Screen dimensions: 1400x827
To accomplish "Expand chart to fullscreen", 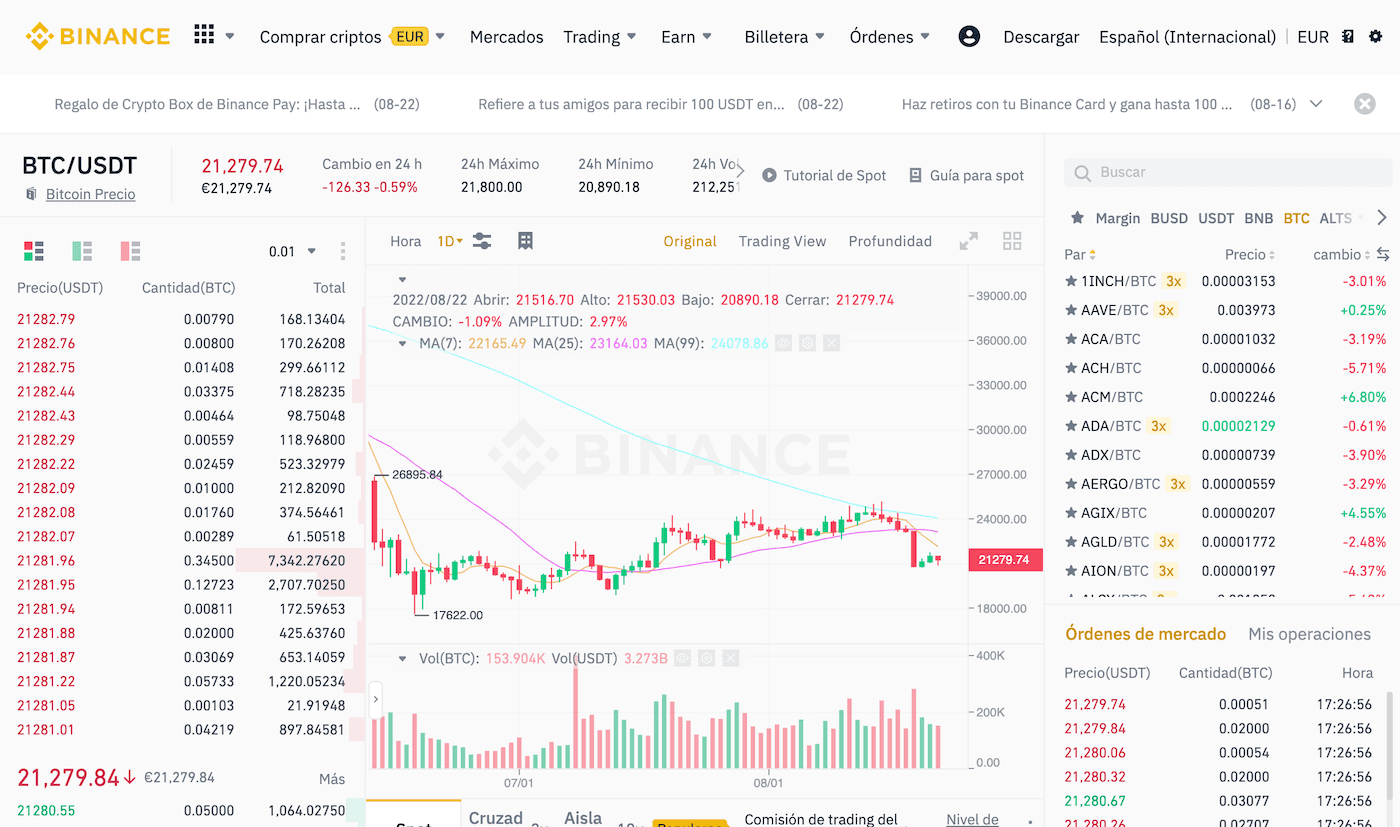I will pos(968,241).
